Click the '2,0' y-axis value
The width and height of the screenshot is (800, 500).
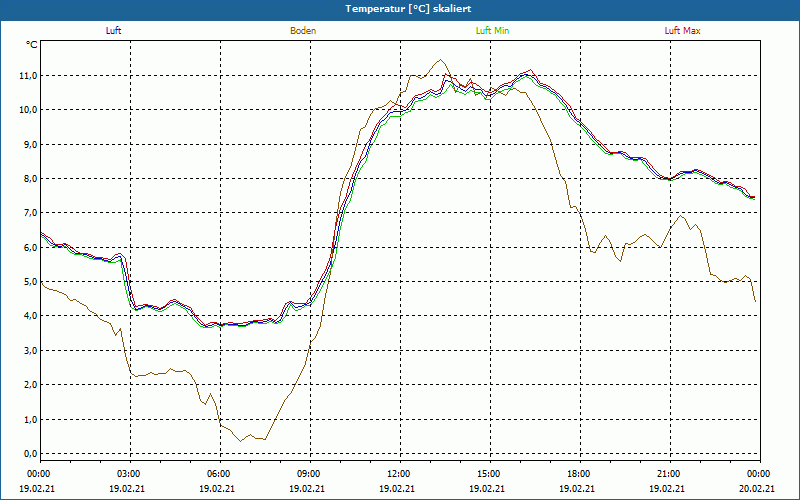click(30, 385)
